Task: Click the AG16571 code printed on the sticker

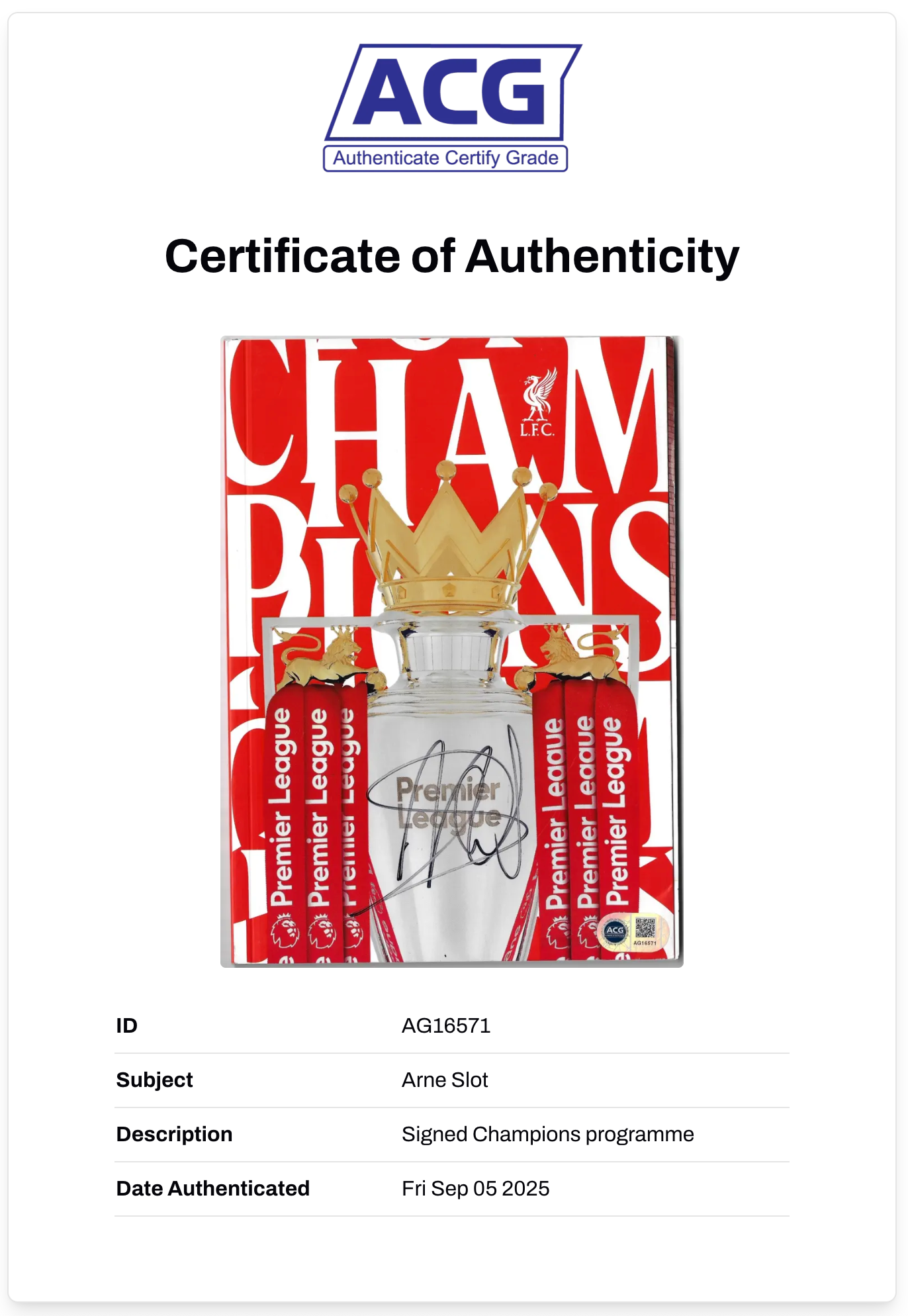Action: point(645,943)
